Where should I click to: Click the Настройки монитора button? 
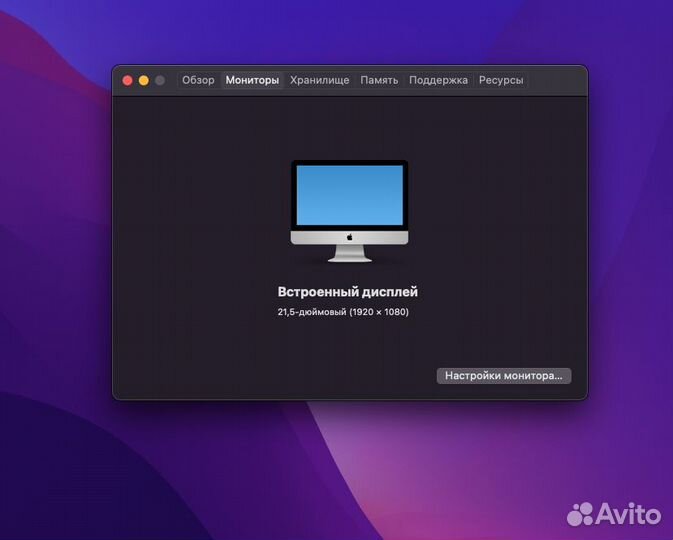504,376
